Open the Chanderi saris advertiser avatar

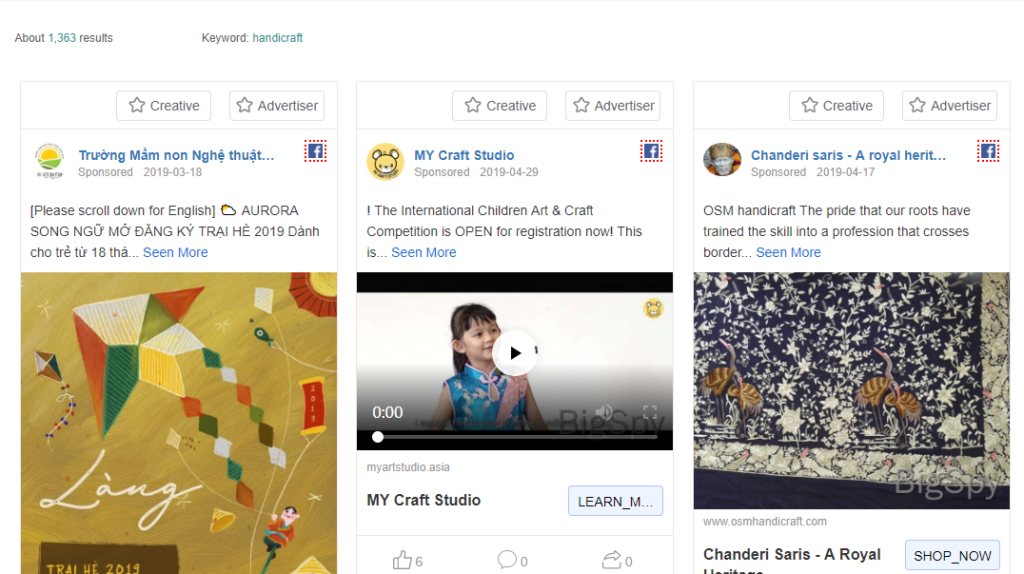722,160
